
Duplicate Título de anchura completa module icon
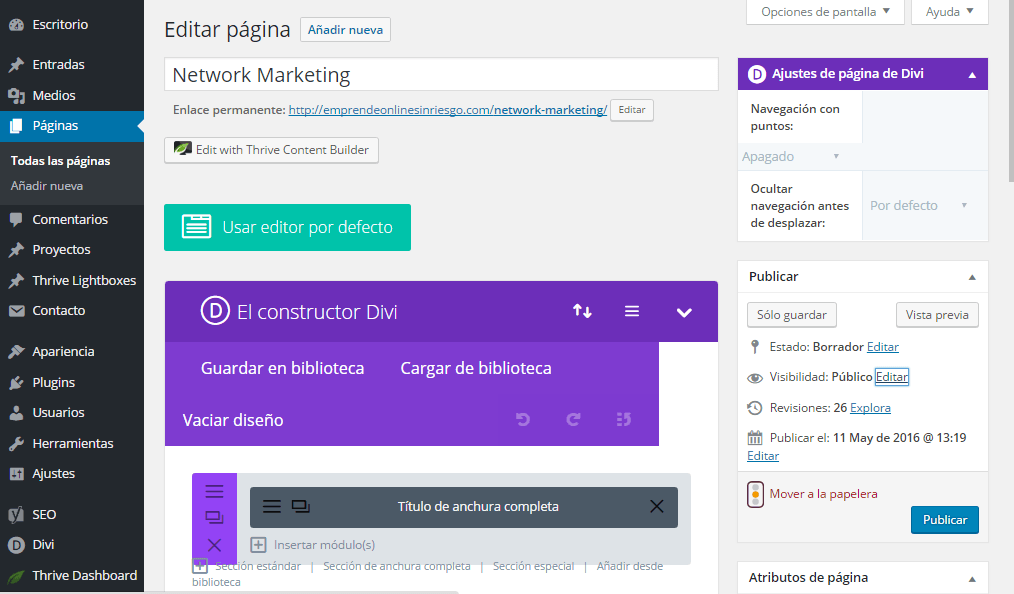point(301,507)
